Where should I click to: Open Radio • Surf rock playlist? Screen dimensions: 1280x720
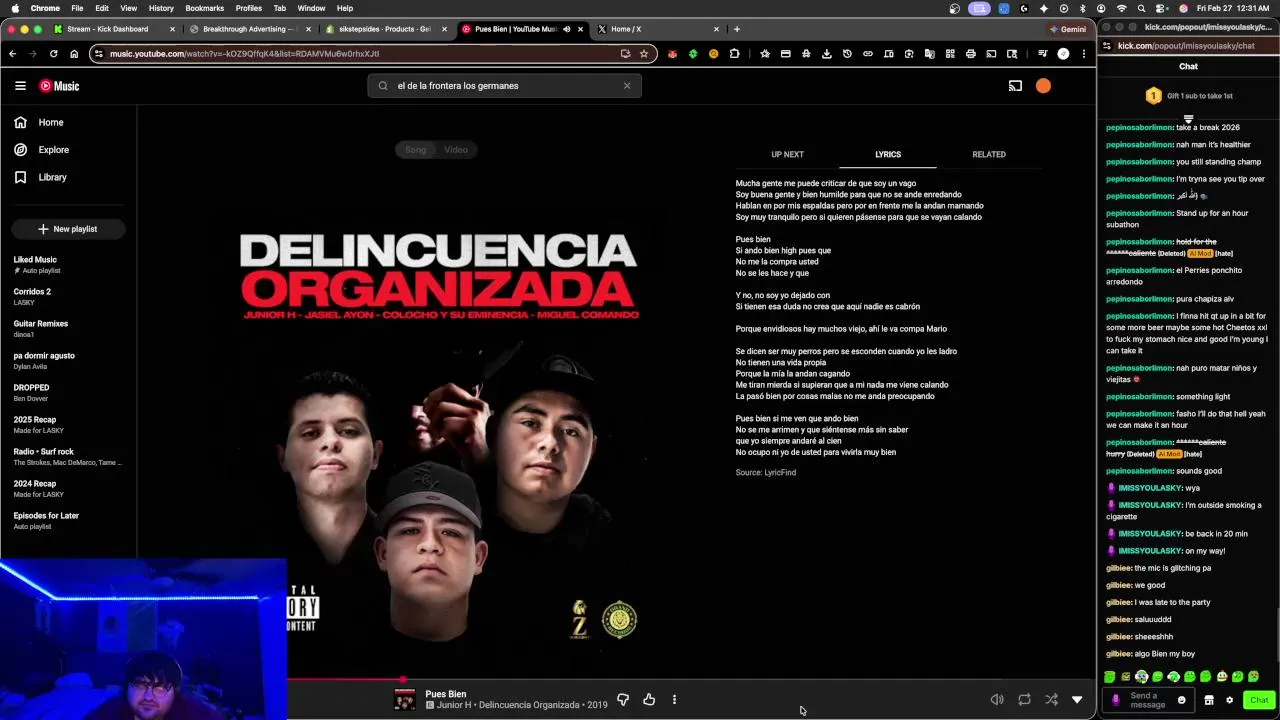coord(67,456)
